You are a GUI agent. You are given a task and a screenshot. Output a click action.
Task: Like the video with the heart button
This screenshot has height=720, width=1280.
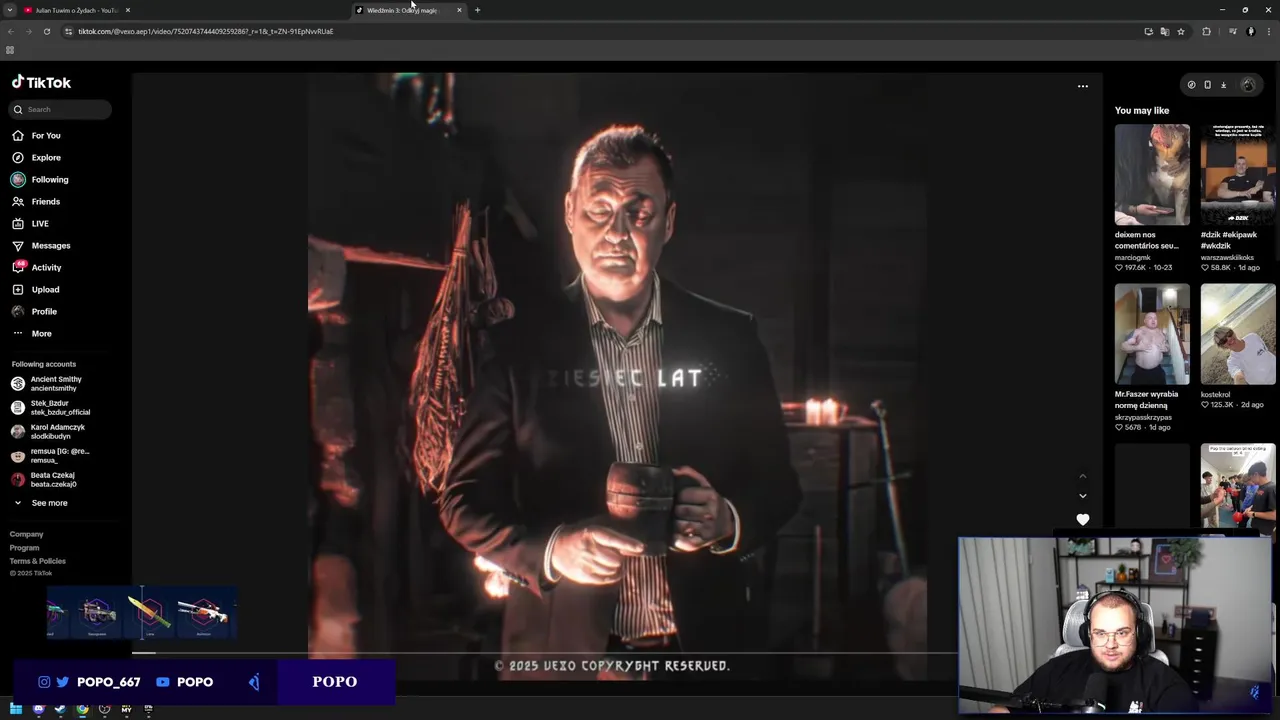point(1082,520)
